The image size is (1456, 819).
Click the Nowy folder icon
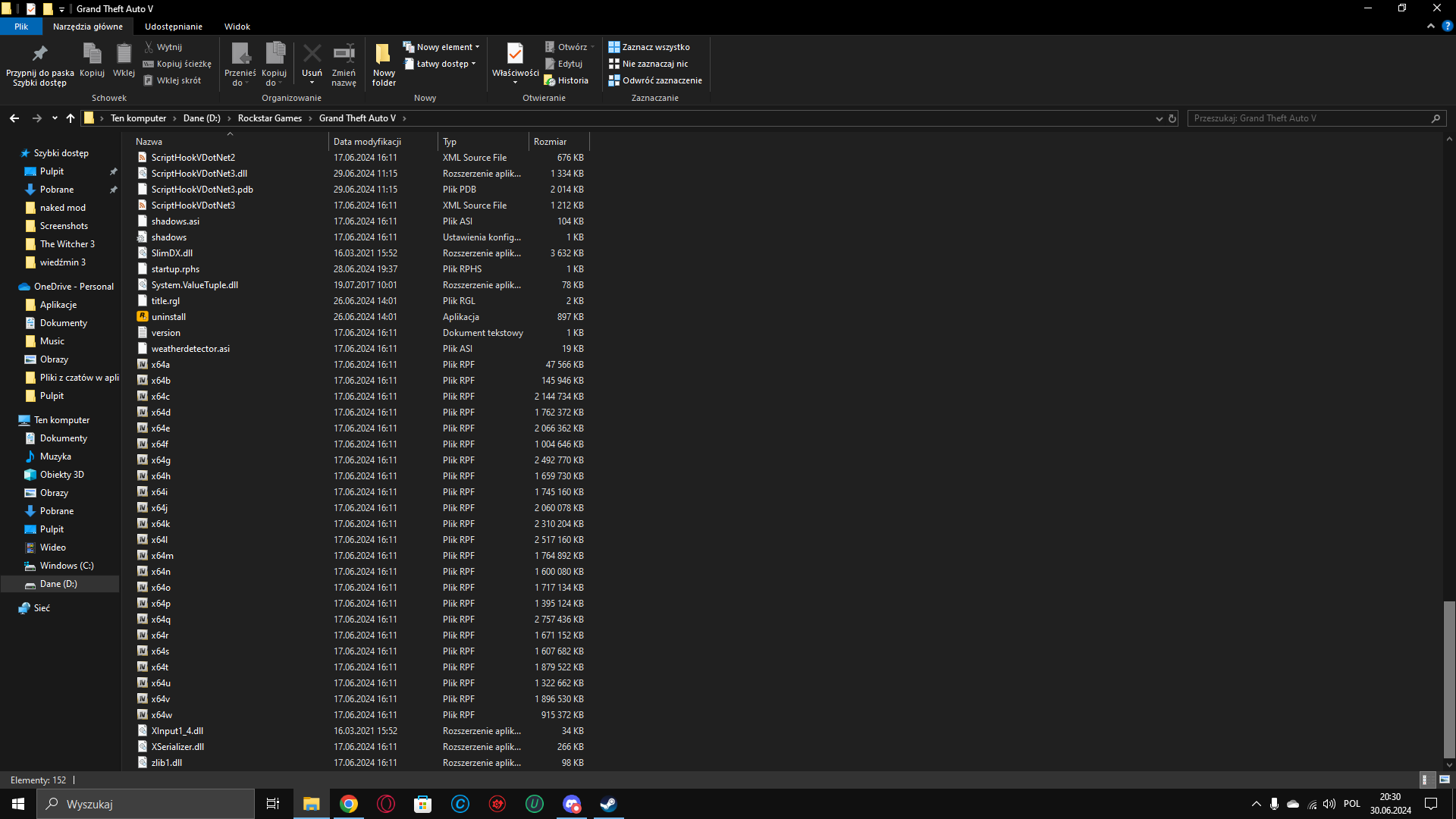tap(384, 54)
